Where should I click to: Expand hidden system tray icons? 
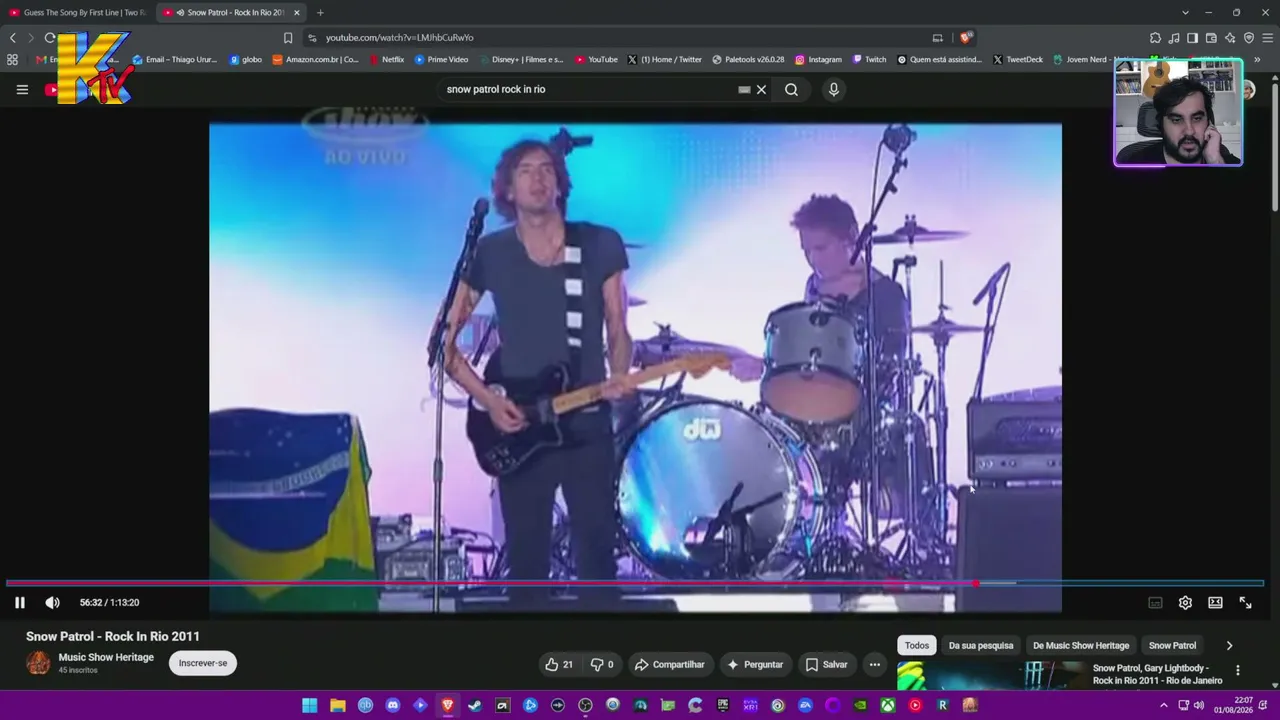click(x=1163, y=705)
